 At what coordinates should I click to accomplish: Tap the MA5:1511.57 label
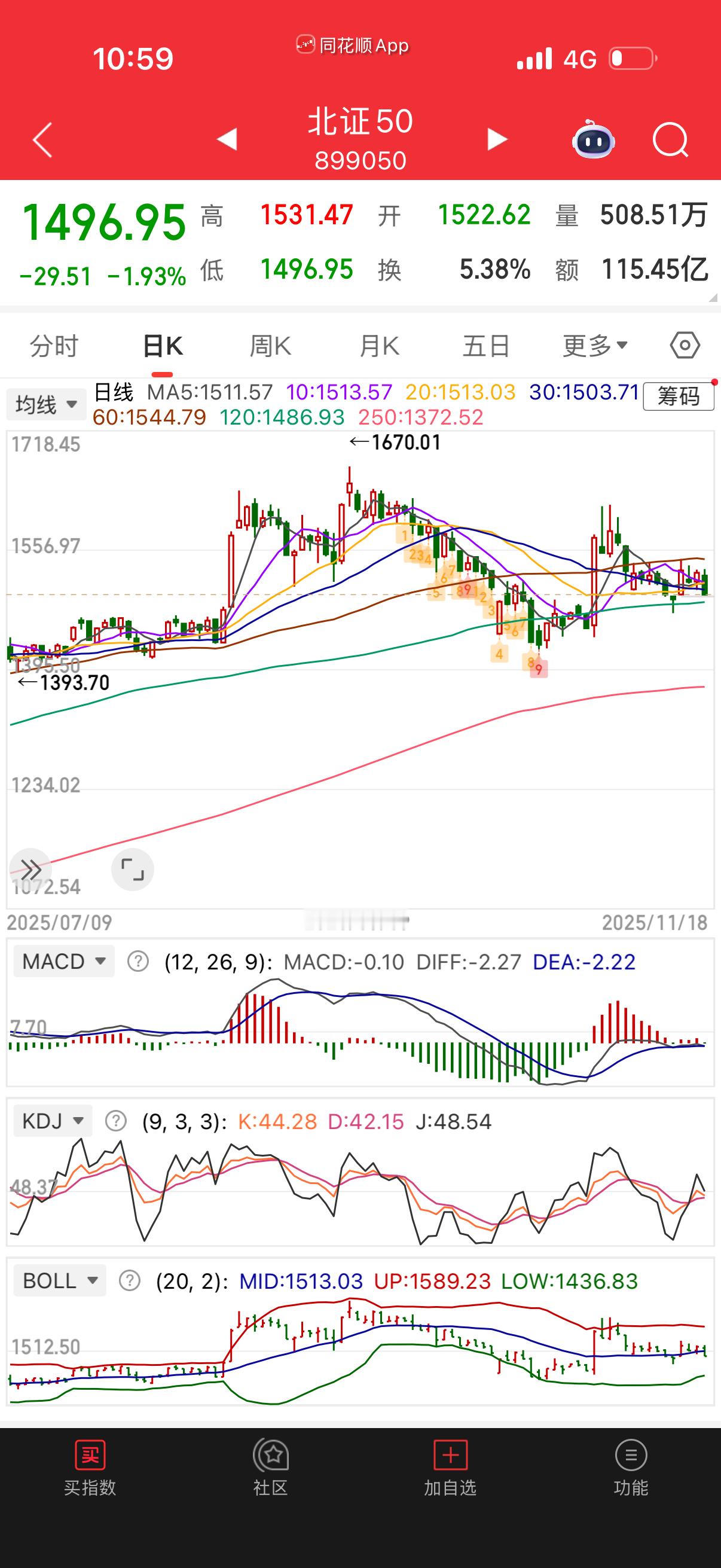[x=210, y=392]
